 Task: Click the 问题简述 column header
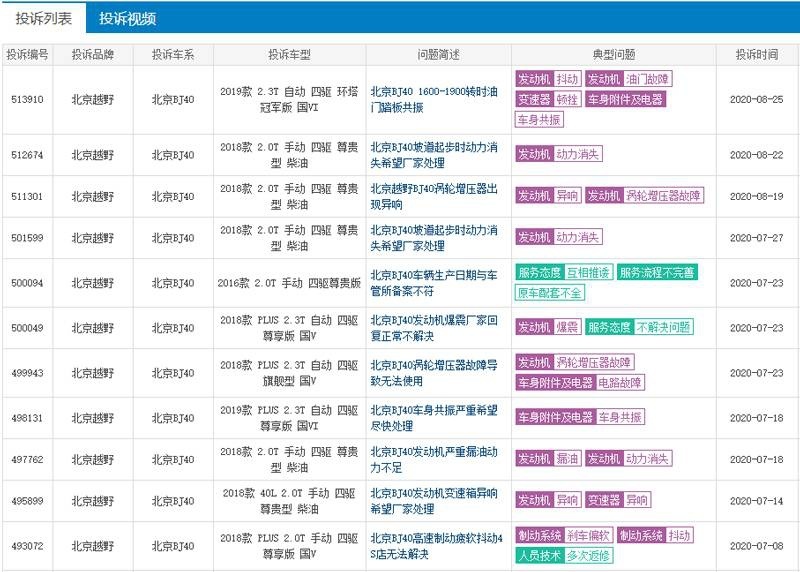pyautogui.click(x=438, y=55)
